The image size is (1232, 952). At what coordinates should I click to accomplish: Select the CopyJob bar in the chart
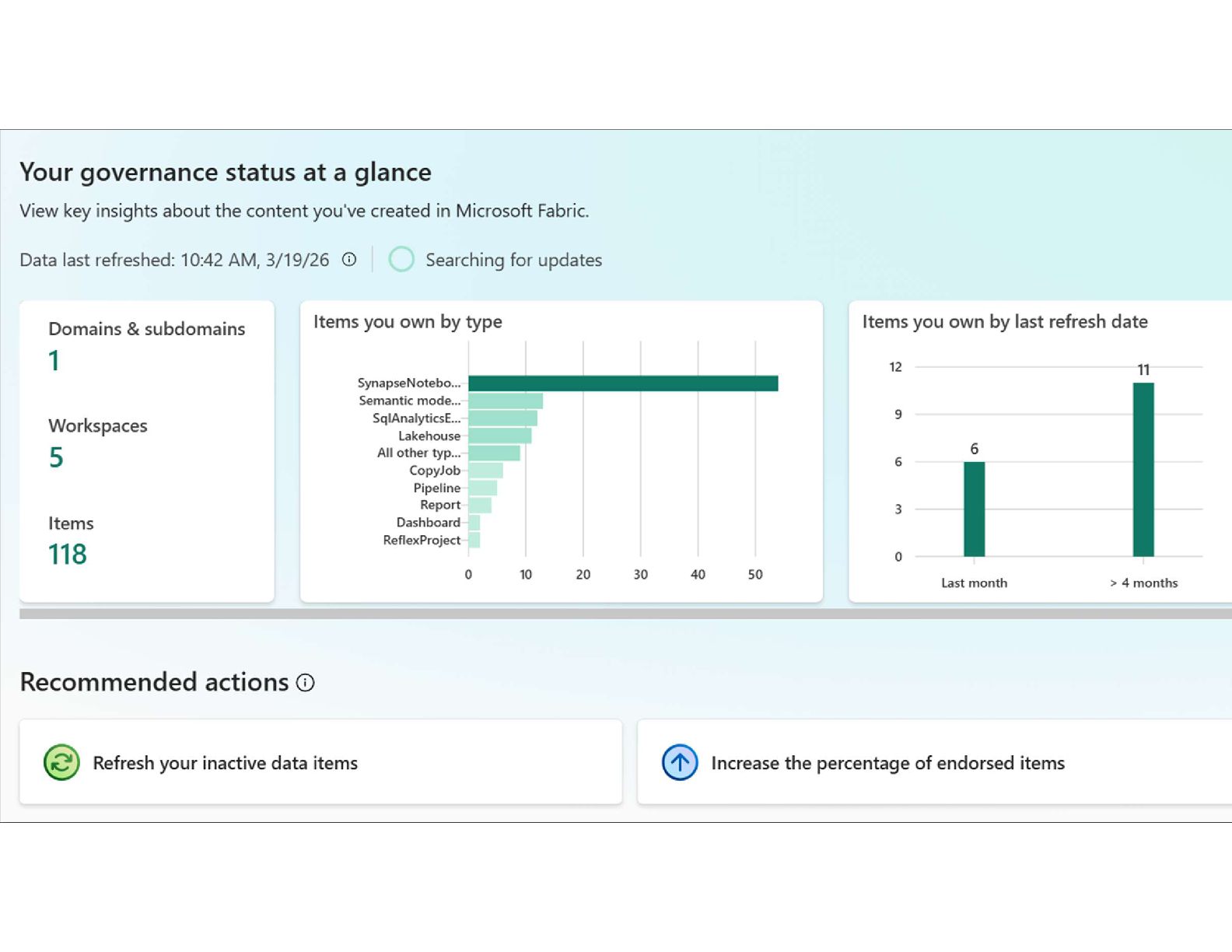click(485, 471)
